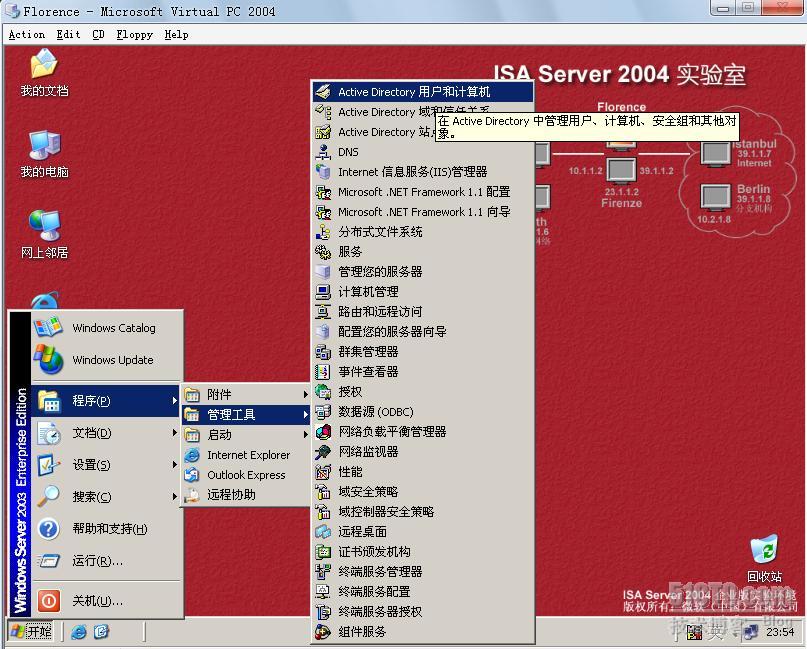This screenshot has height=649, width=807.
Task: Click the Licensing (授权) icon
Action: pos(323,392)
